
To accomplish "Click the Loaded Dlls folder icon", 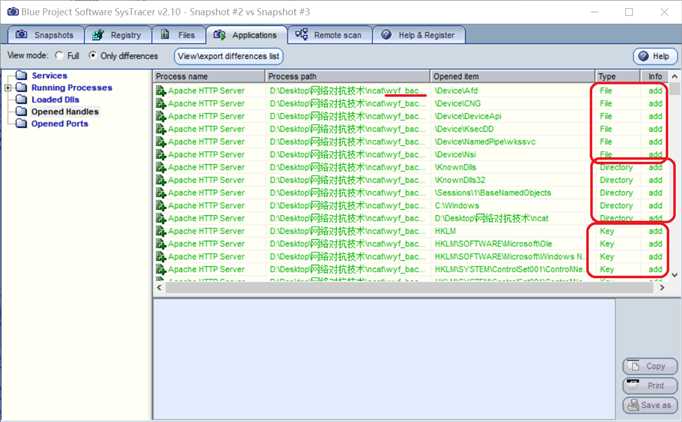I will 21,99.
